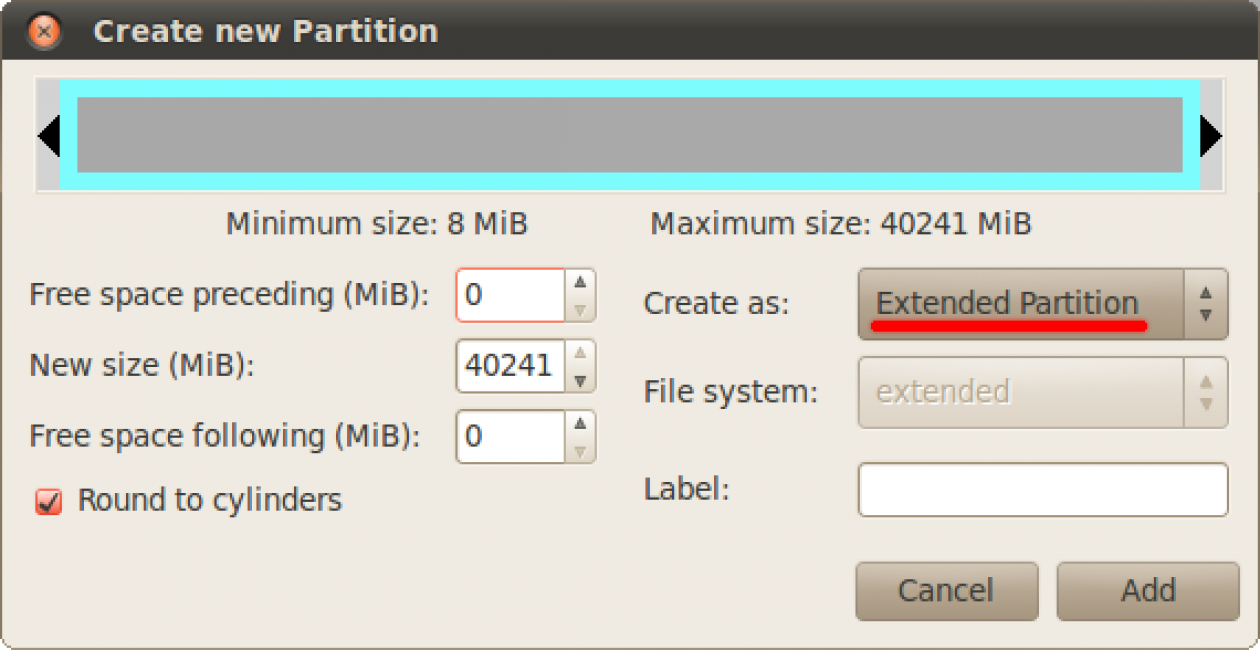Viewport: 1260px width, 650px height.
Task: Click the arrows on the Create as combo box
Action: [1205, 303]
